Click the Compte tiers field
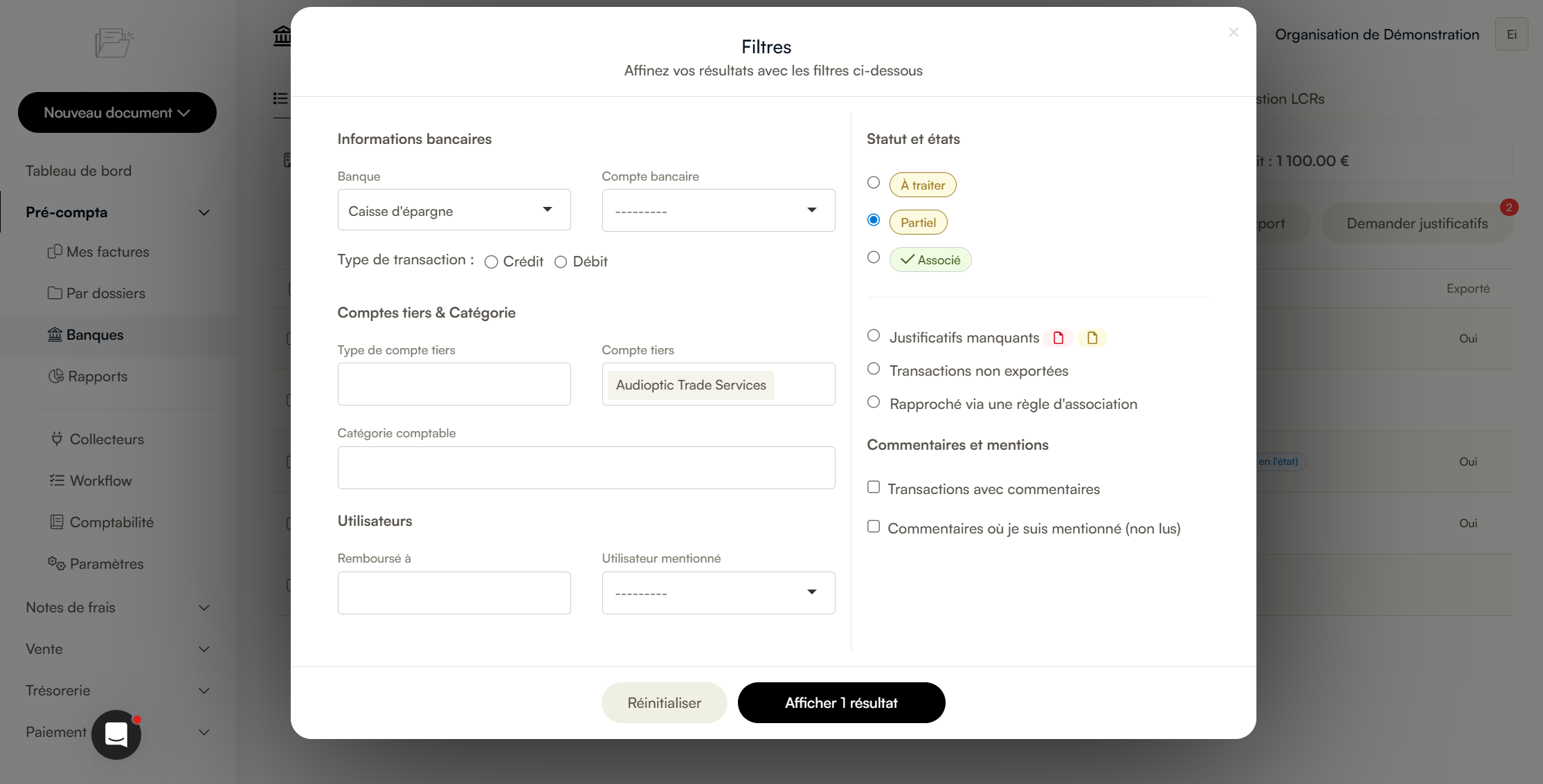The width and height of the screenshot is (1543, 784). (719, 384)
